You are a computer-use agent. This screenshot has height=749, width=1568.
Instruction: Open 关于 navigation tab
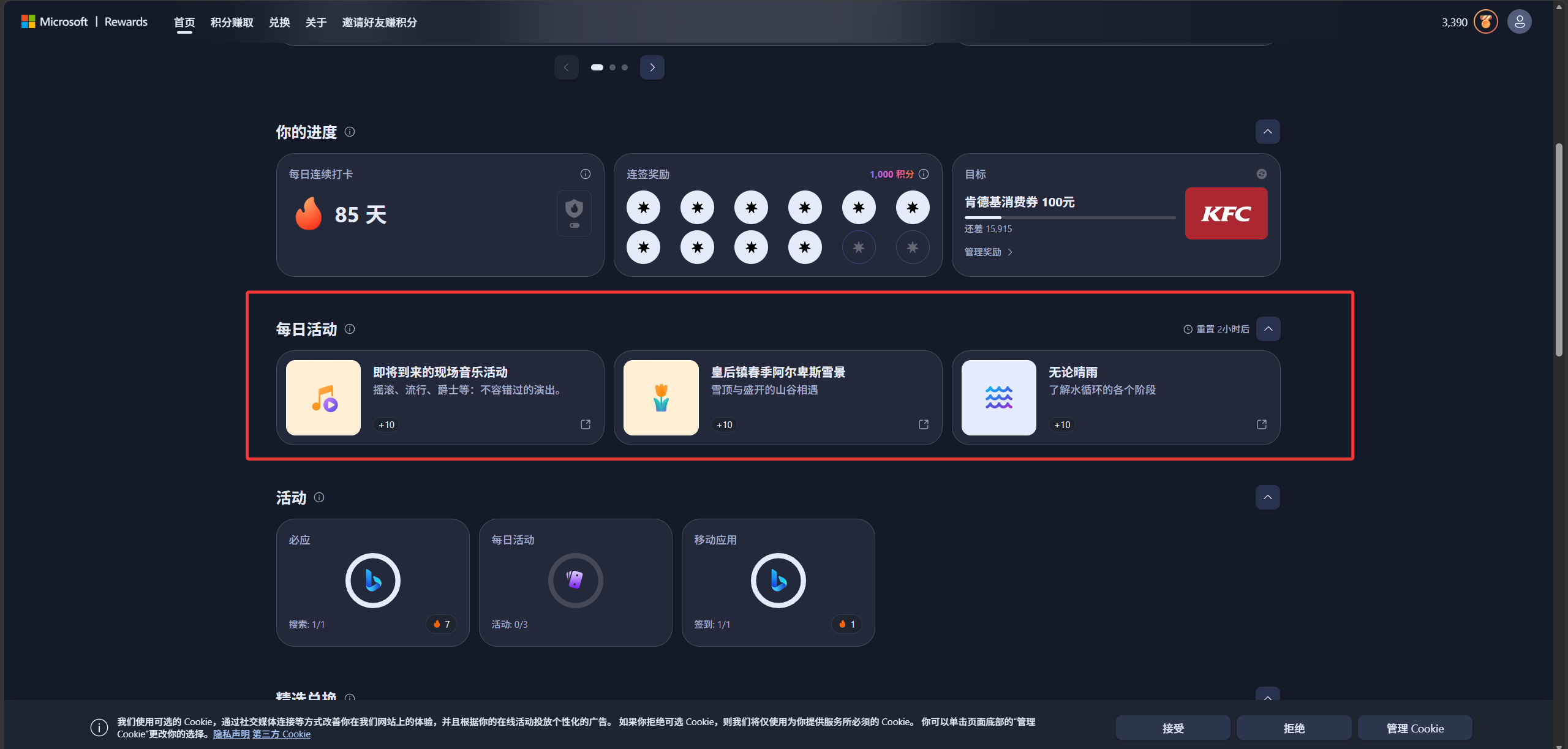click(x=316, y=23)
